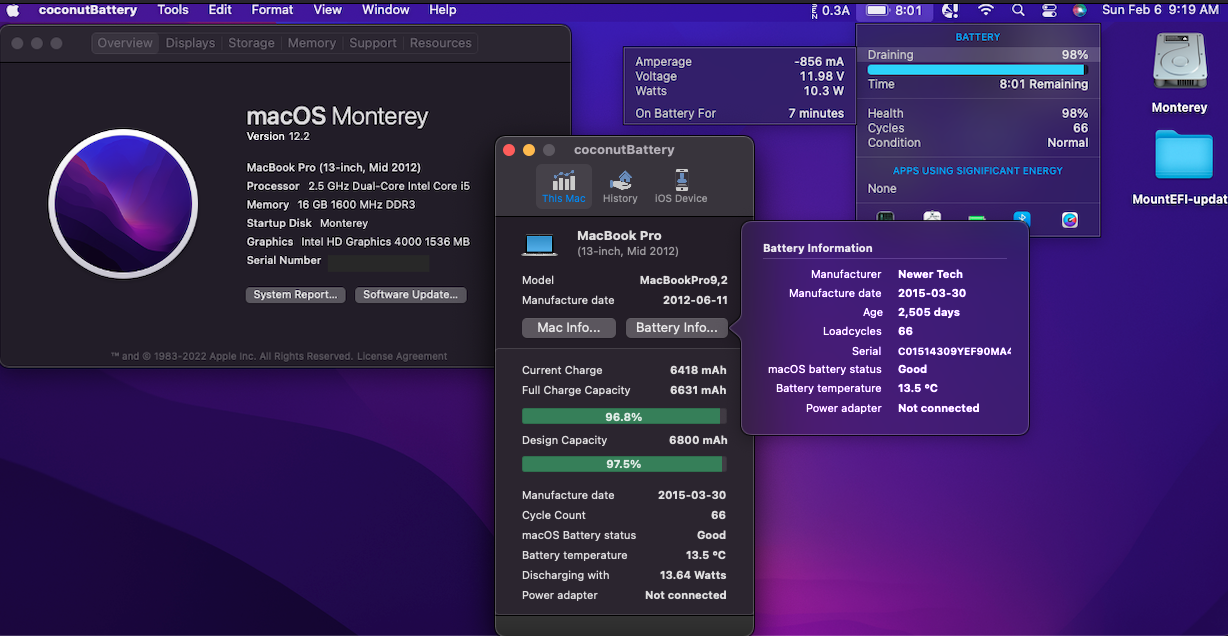Click the Newer Tech manufacturer value
Screen dimensions: 1228x636
point(930,274)
